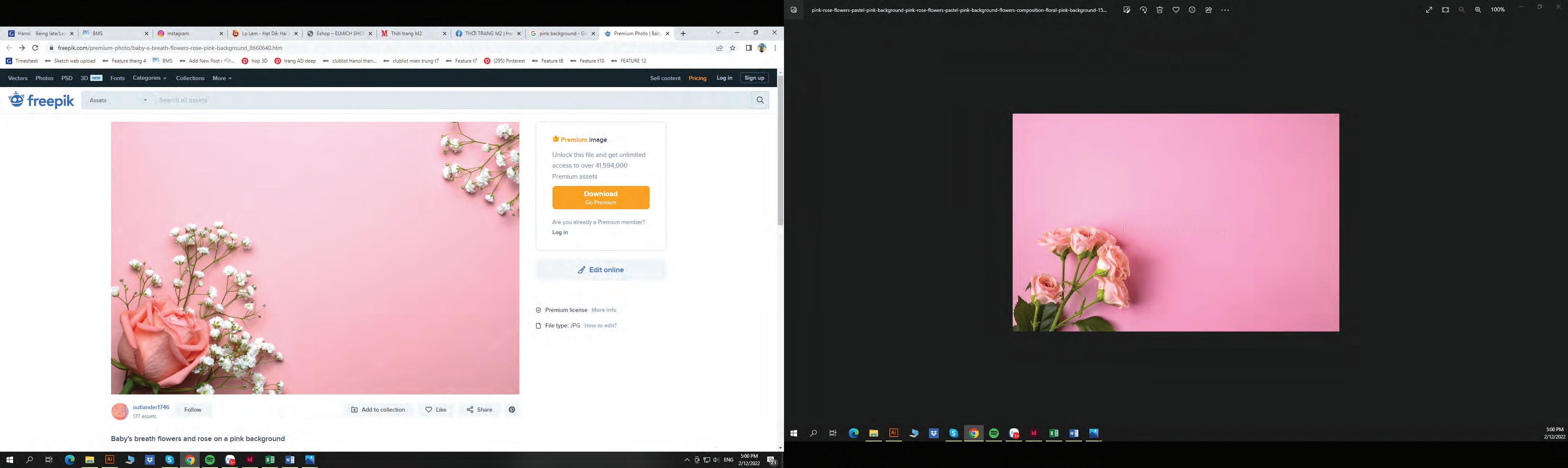Open Spotify from the left taskbar
This screenshot has height=468, width=1568.
pyautogui.click(x=210, y=460)
